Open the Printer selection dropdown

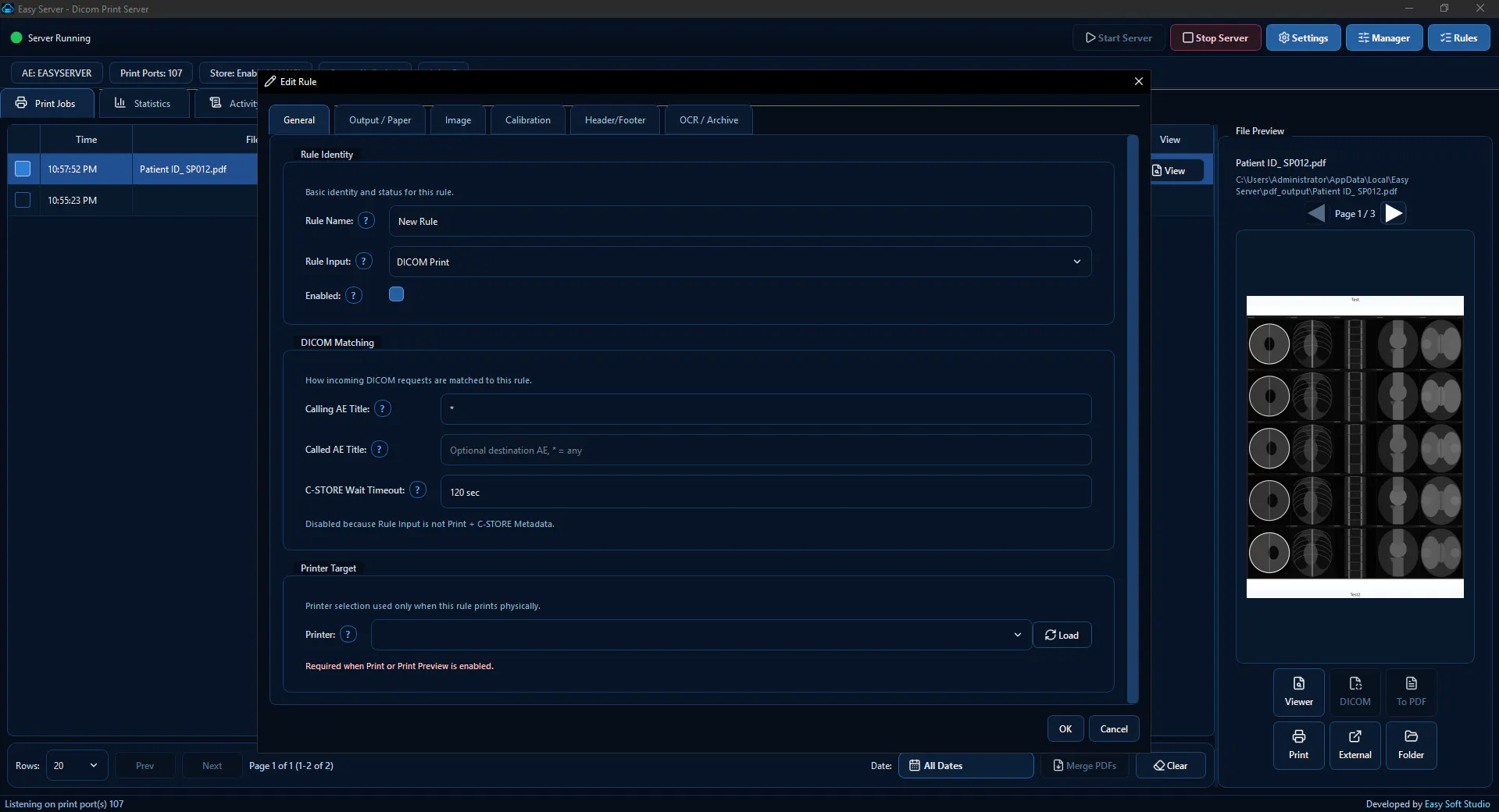pos(701,635)
